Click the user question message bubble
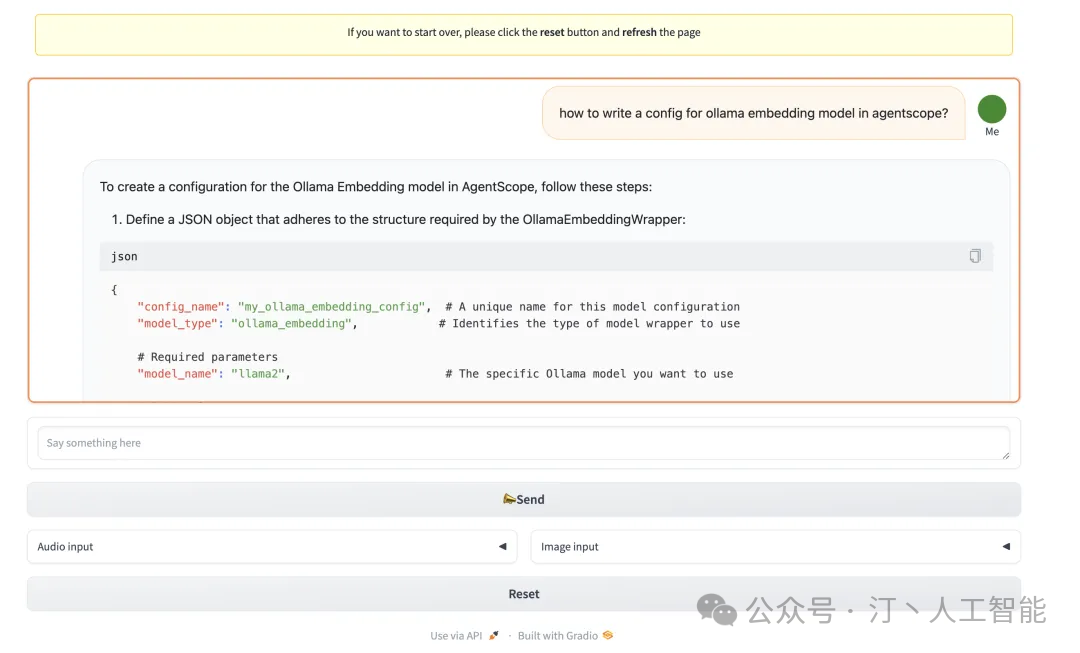This screenshot has height=653, width=1080. [x=753, y=113]
